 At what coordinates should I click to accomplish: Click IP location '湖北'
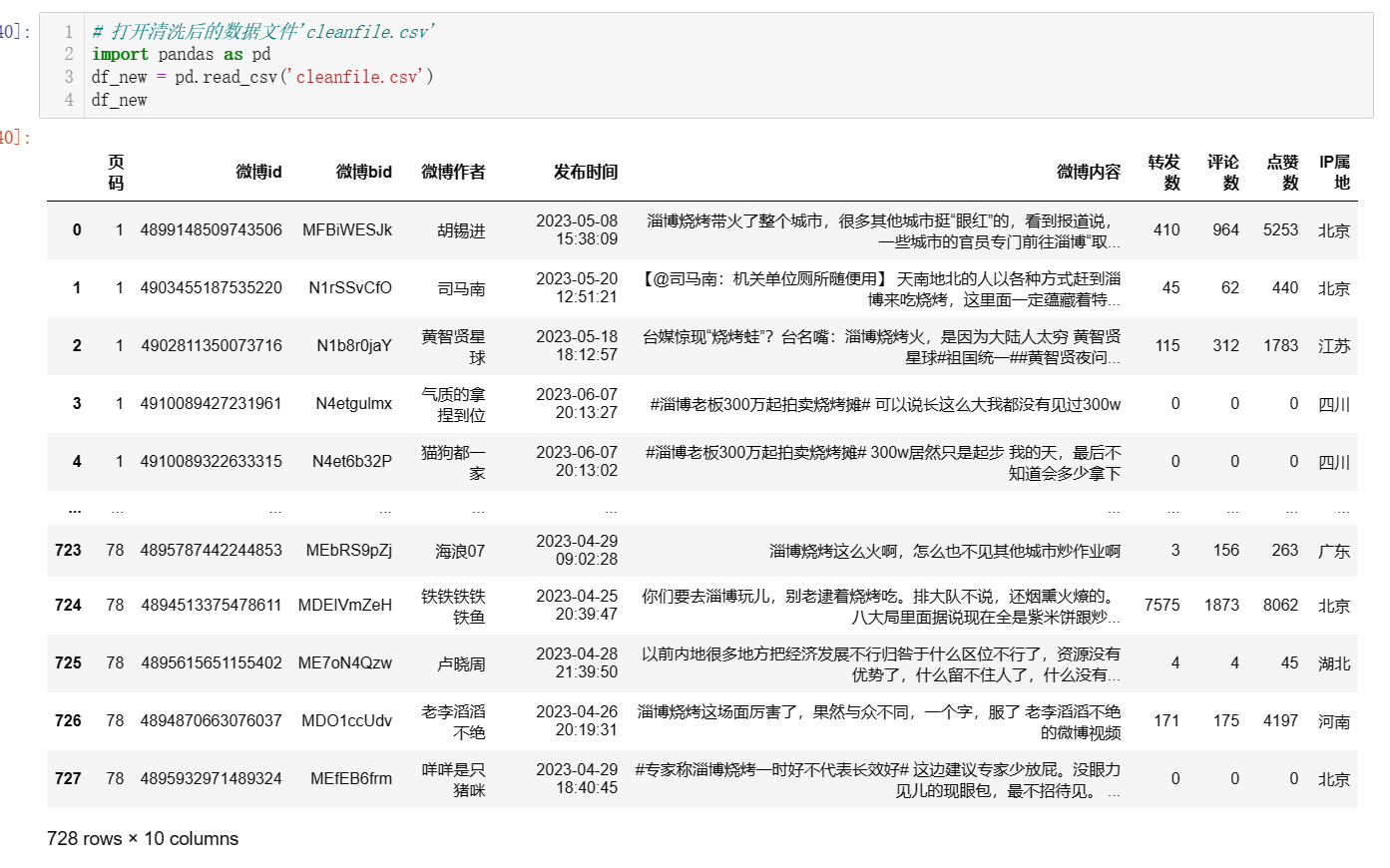pyautogui.click(x=1334, y=663)
